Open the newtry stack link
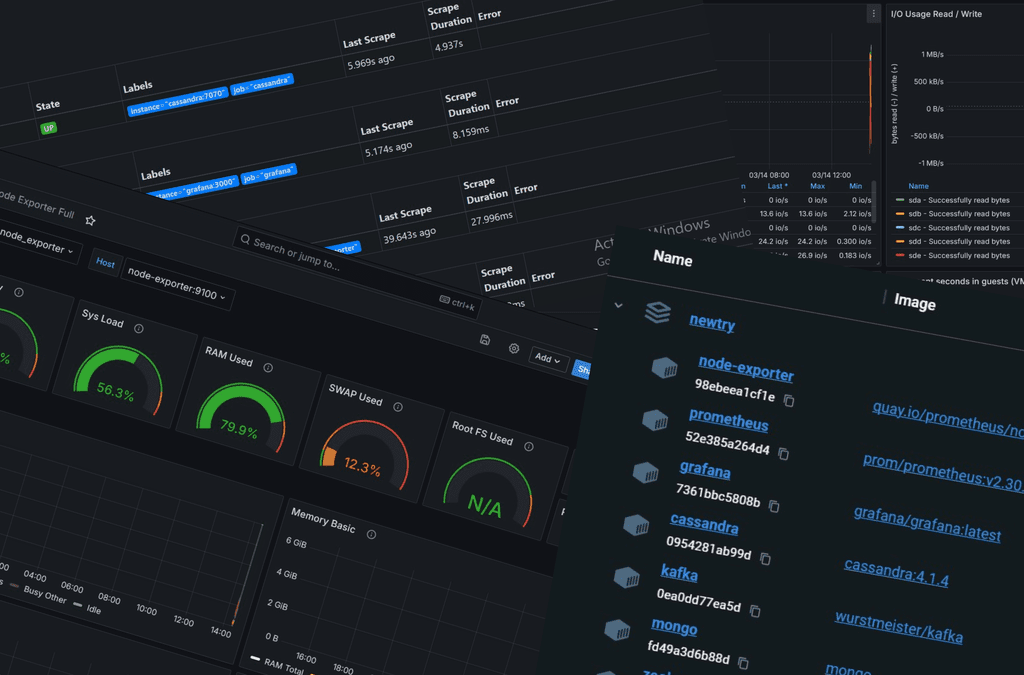The image size is (1024, 675). [712, 322]
